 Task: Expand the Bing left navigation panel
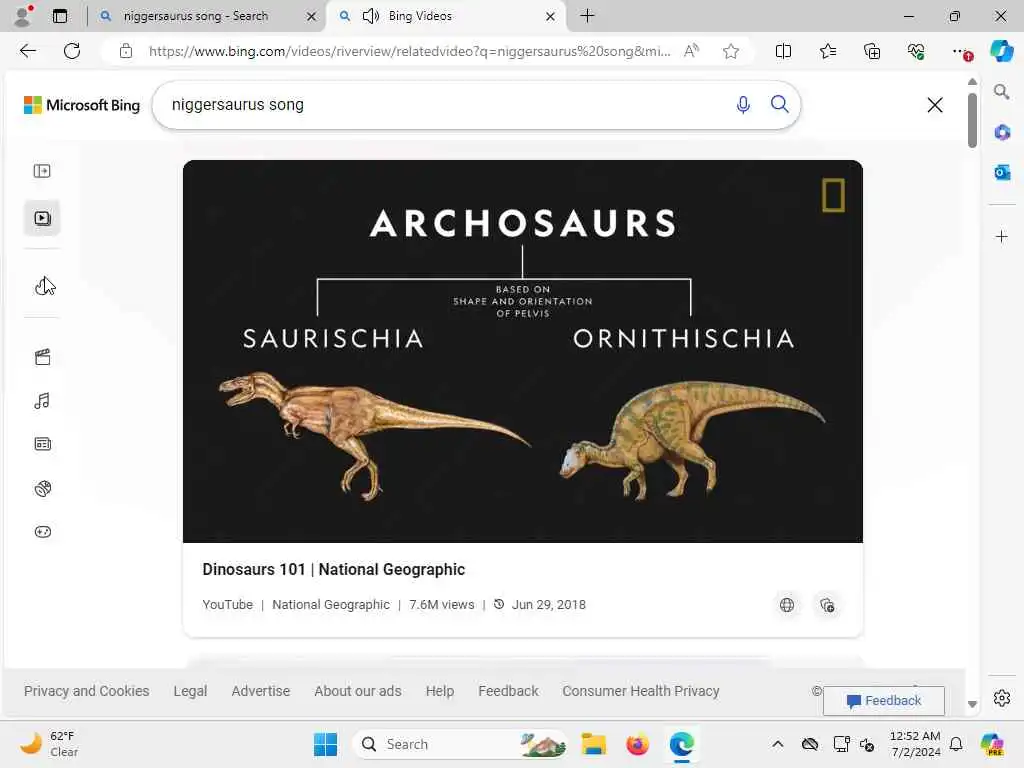pos(42,171)
